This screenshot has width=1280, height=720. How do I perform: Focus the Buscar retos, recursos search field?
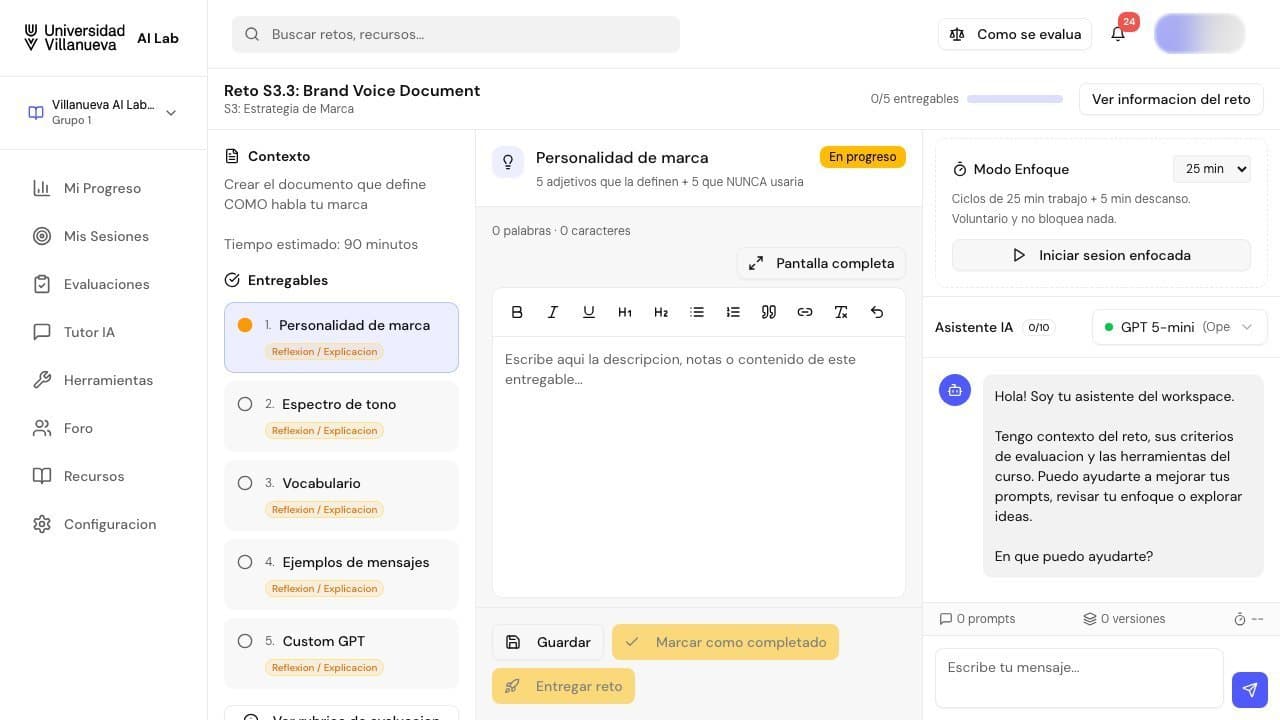pyautogui.click(x=456, y=34)
